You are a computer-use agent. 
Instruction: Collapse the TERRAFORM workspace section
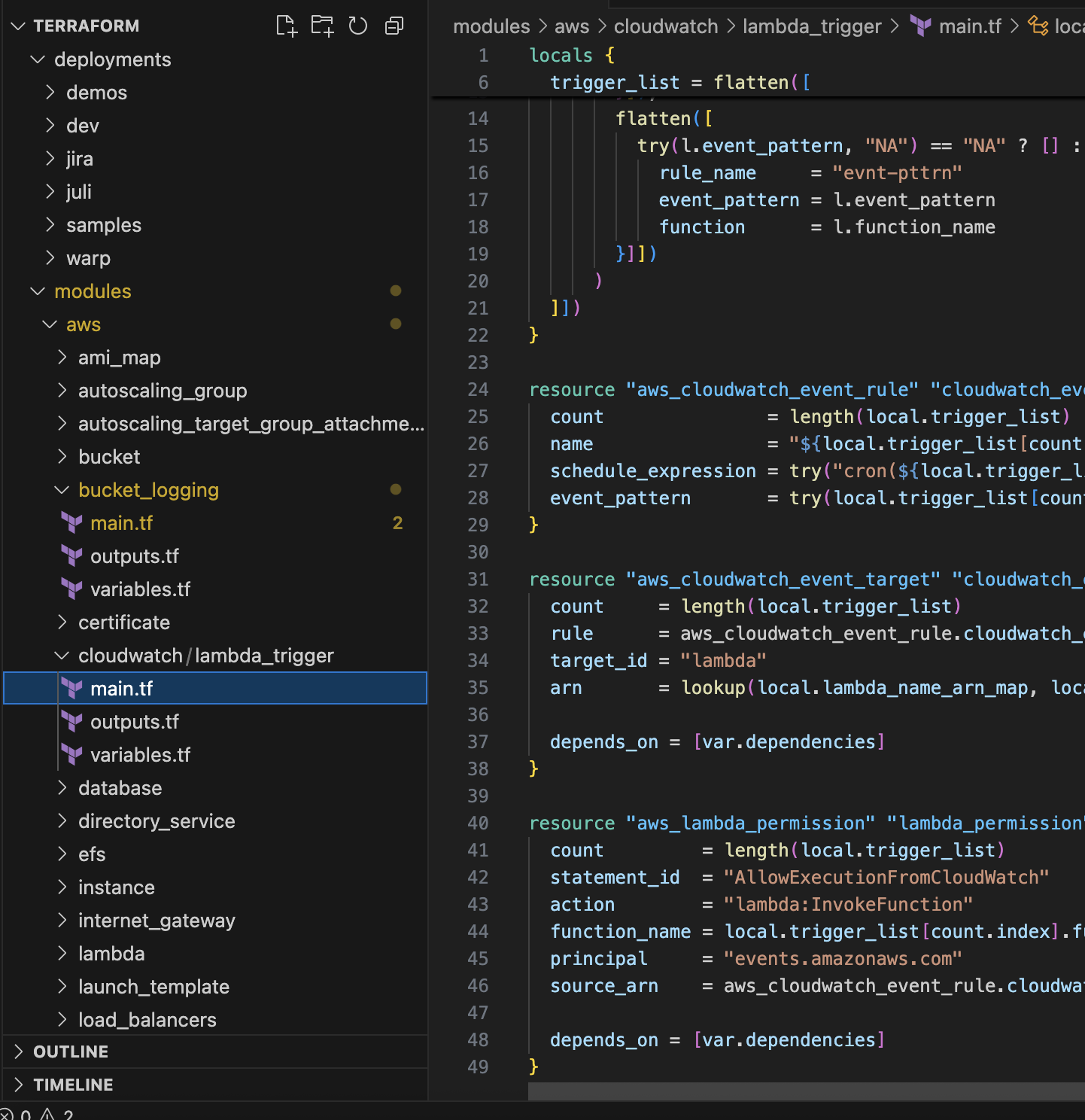(18, 26)
